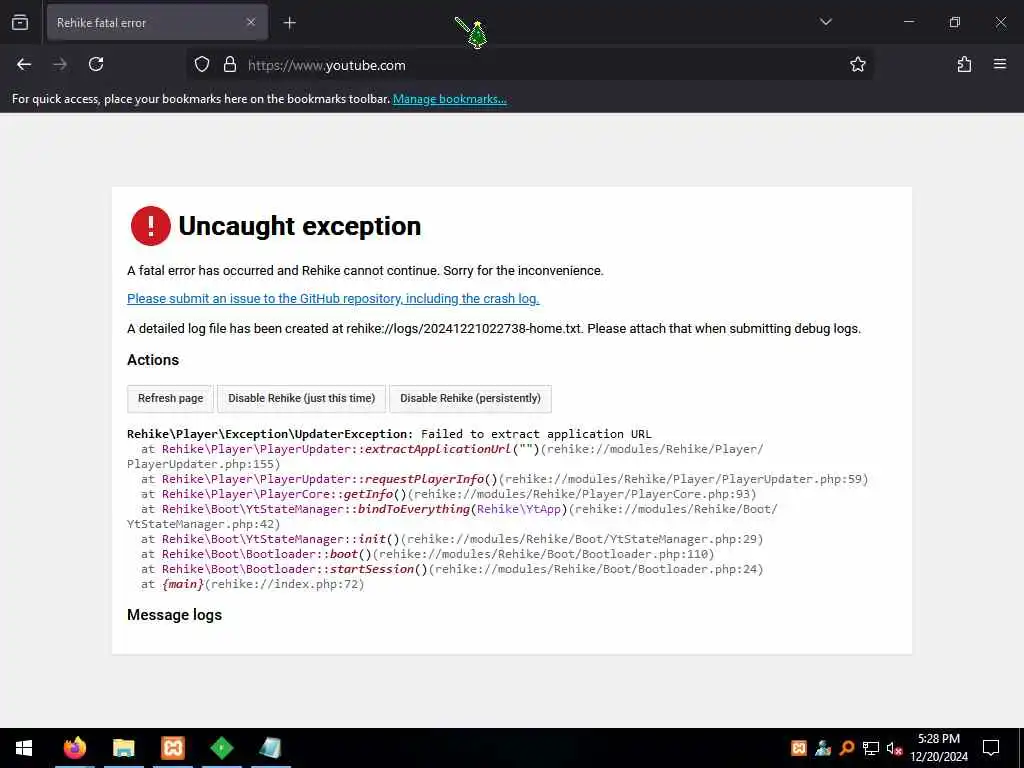The image size is (1024, 768).
Task: Click the requestPlayerInfo() stack trace line
Action: 505,479
